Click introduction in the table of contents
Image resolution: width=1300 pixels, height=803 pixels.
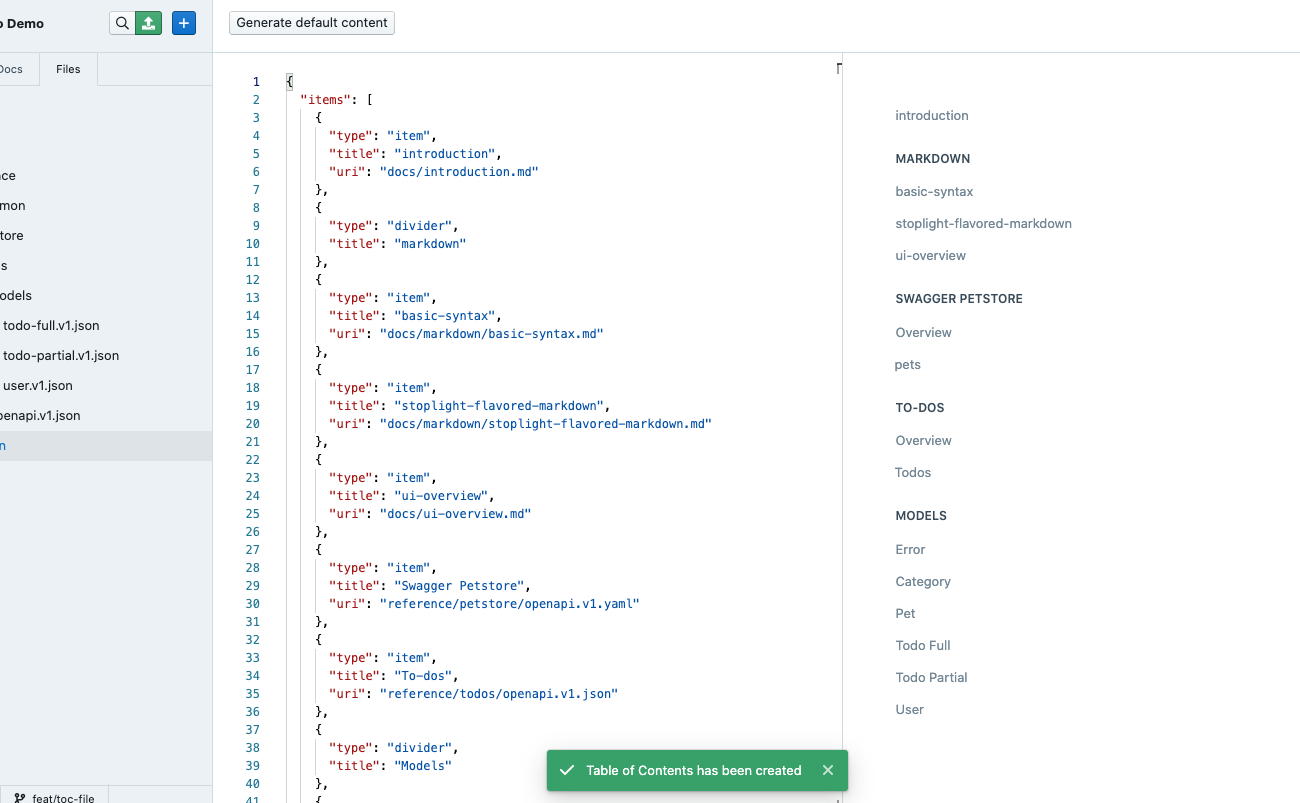931,115
